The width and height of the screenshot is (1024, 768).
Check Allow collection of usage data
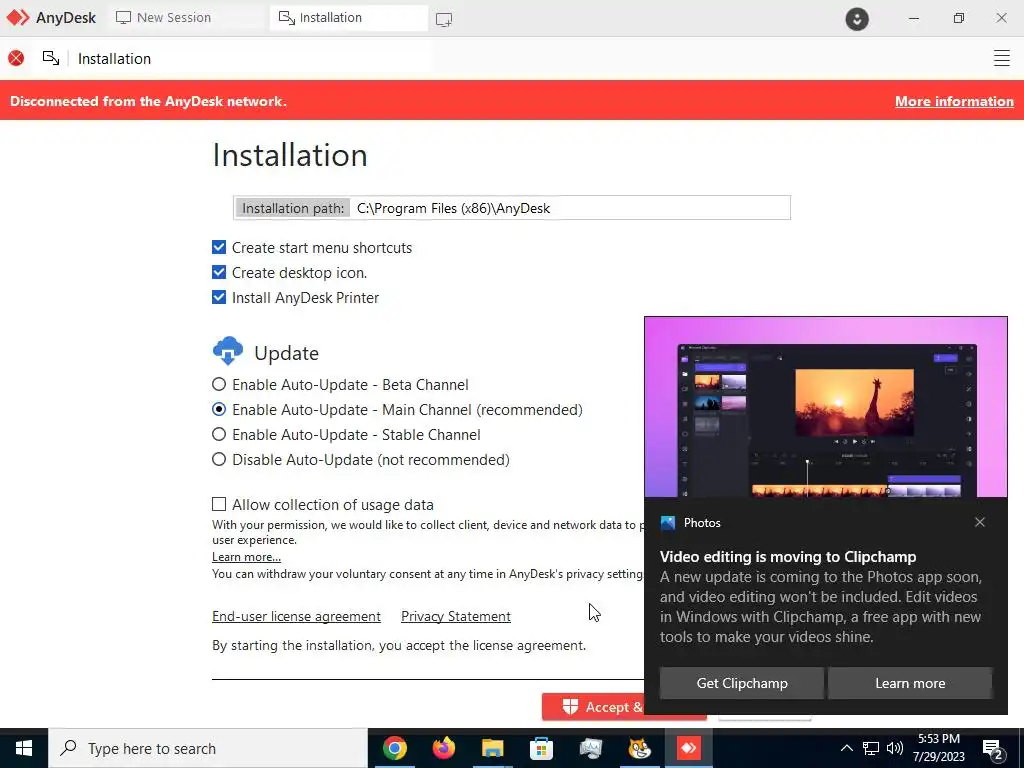(x=219, y=504)
